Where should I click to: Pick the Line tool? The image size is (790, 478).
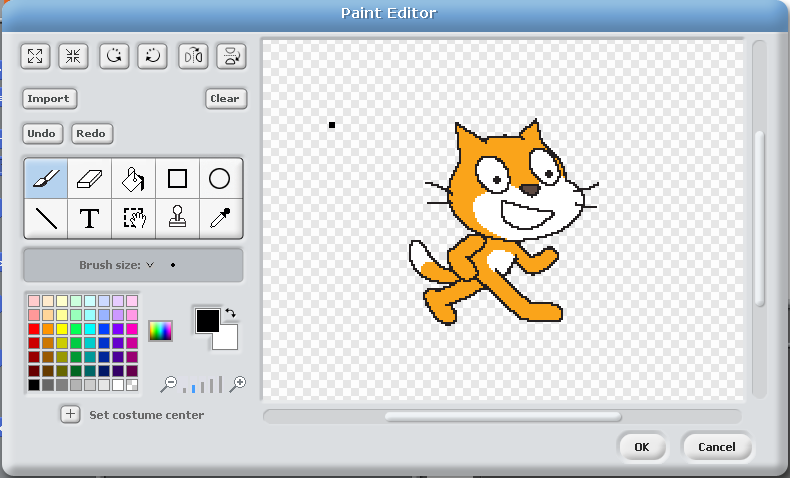46,218
